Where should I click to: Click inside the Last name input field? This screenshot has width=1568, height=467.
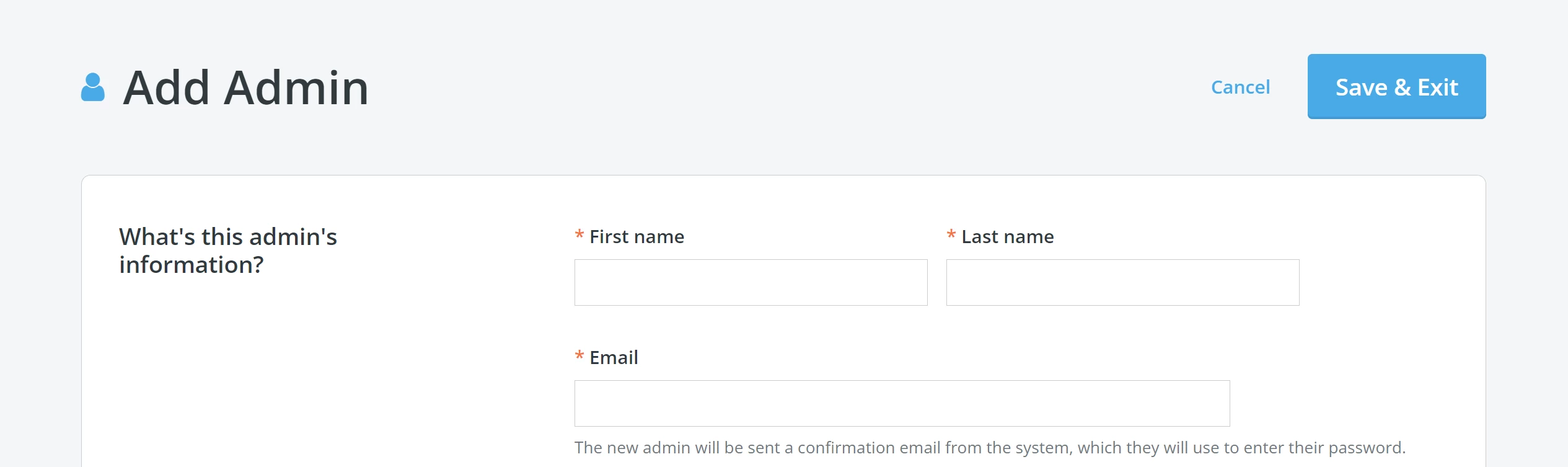coord(1122,282)
